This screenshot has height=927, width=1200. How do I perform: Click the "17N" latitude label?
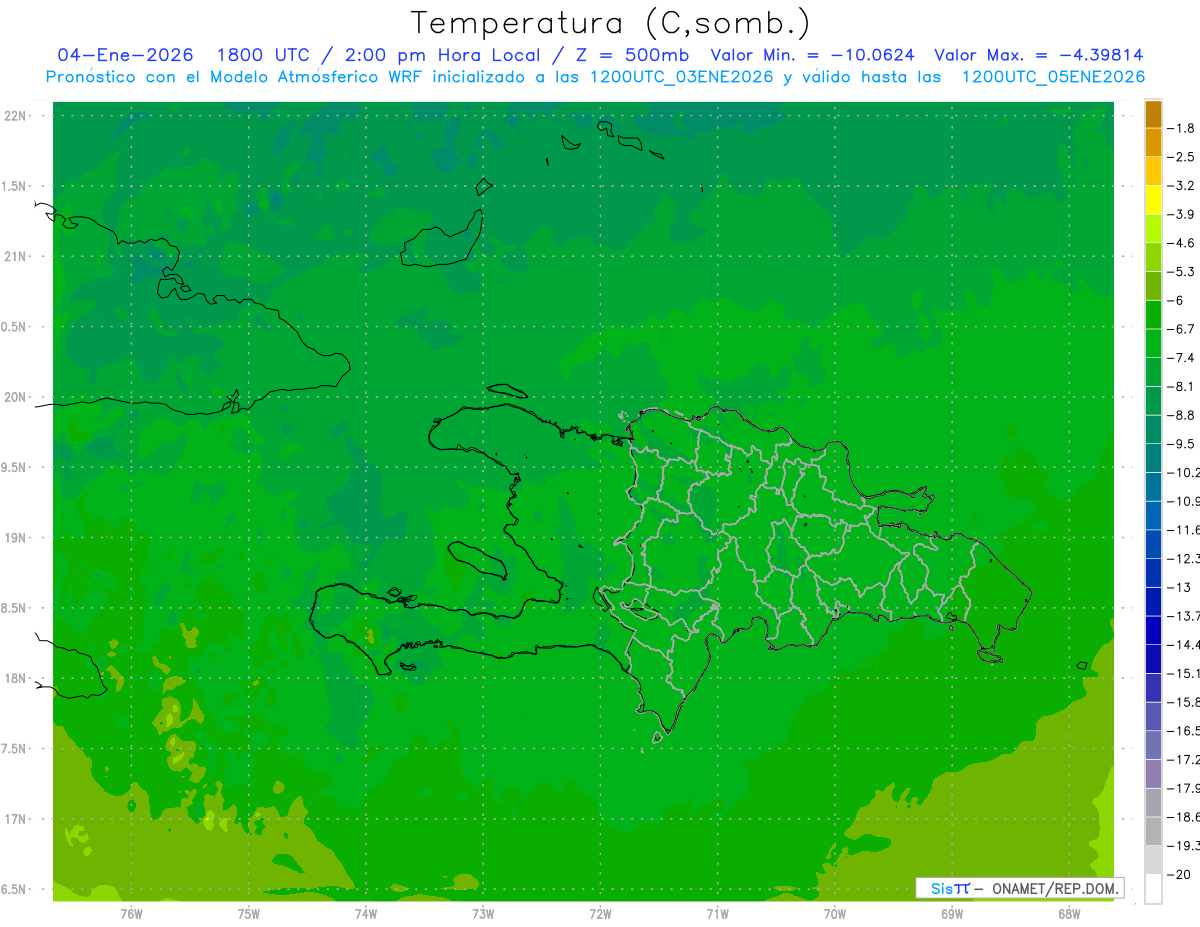(15, 819)
